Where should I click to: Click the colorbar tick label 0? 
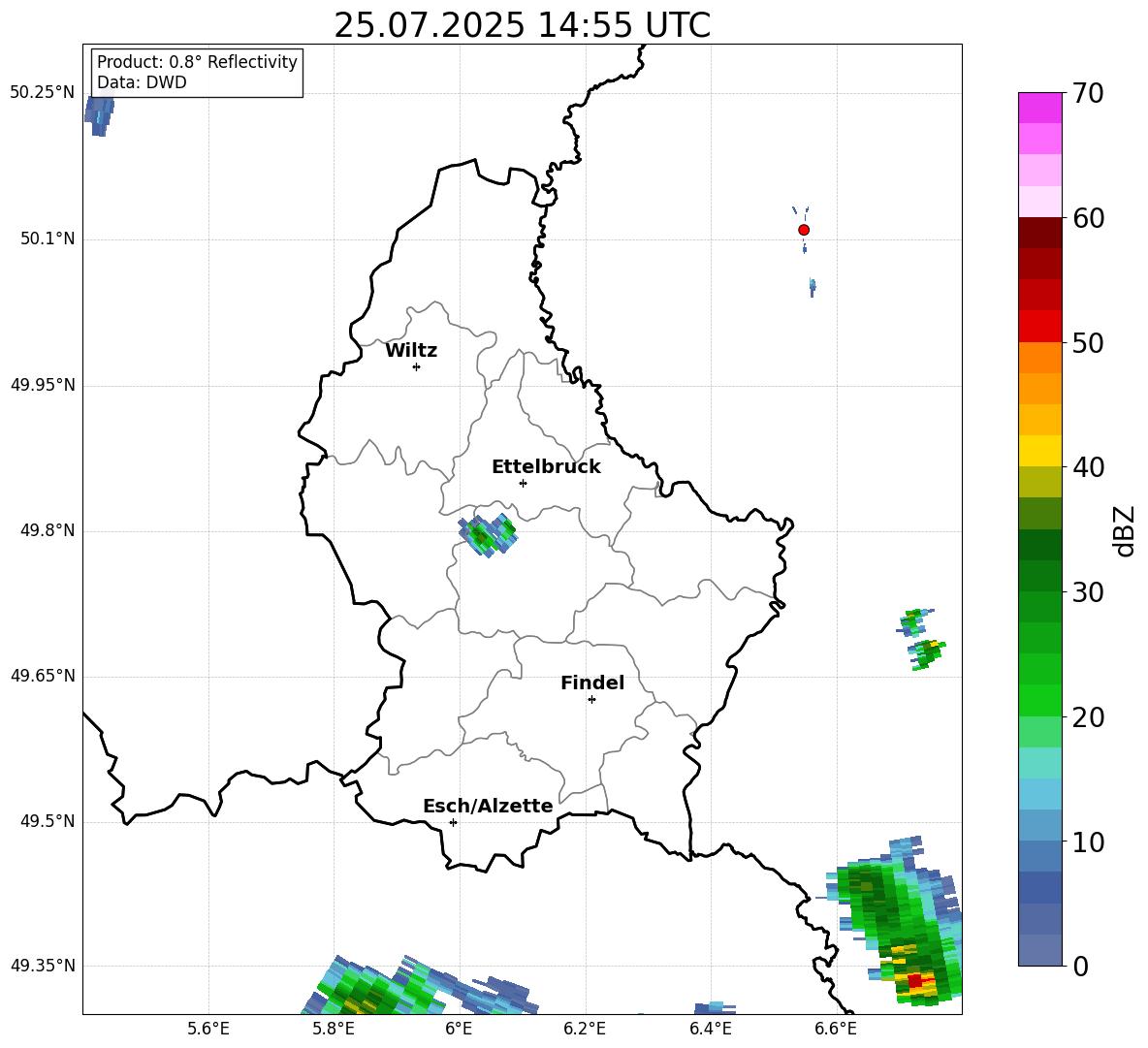1080,966
